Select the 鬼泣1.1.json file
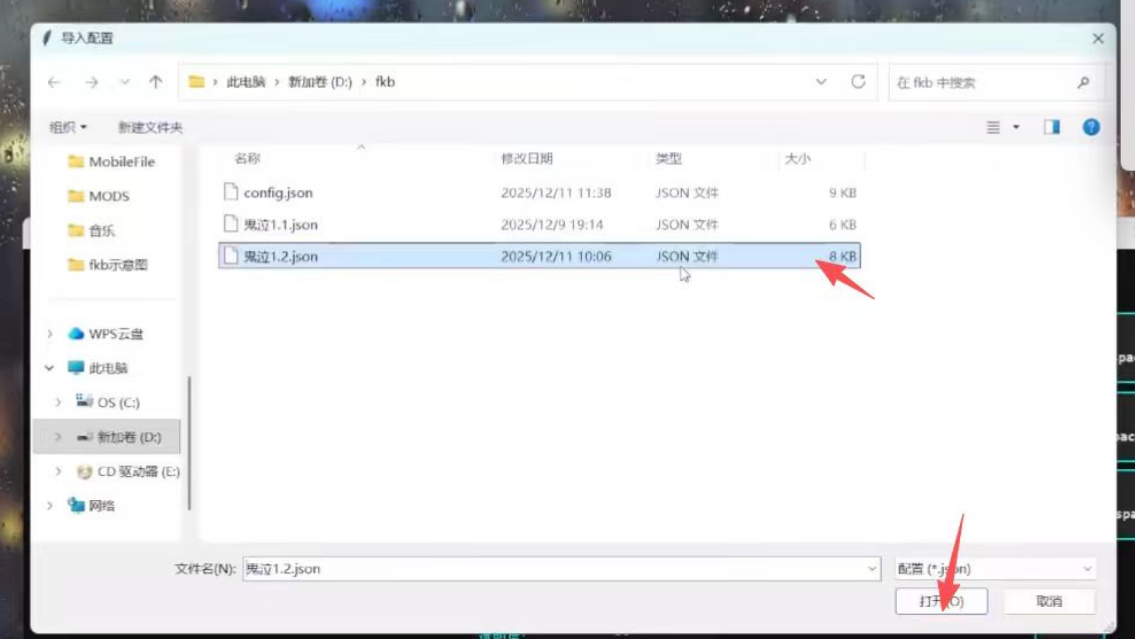1135x639 pixels. pyautogui.click(x=280, y=225)
